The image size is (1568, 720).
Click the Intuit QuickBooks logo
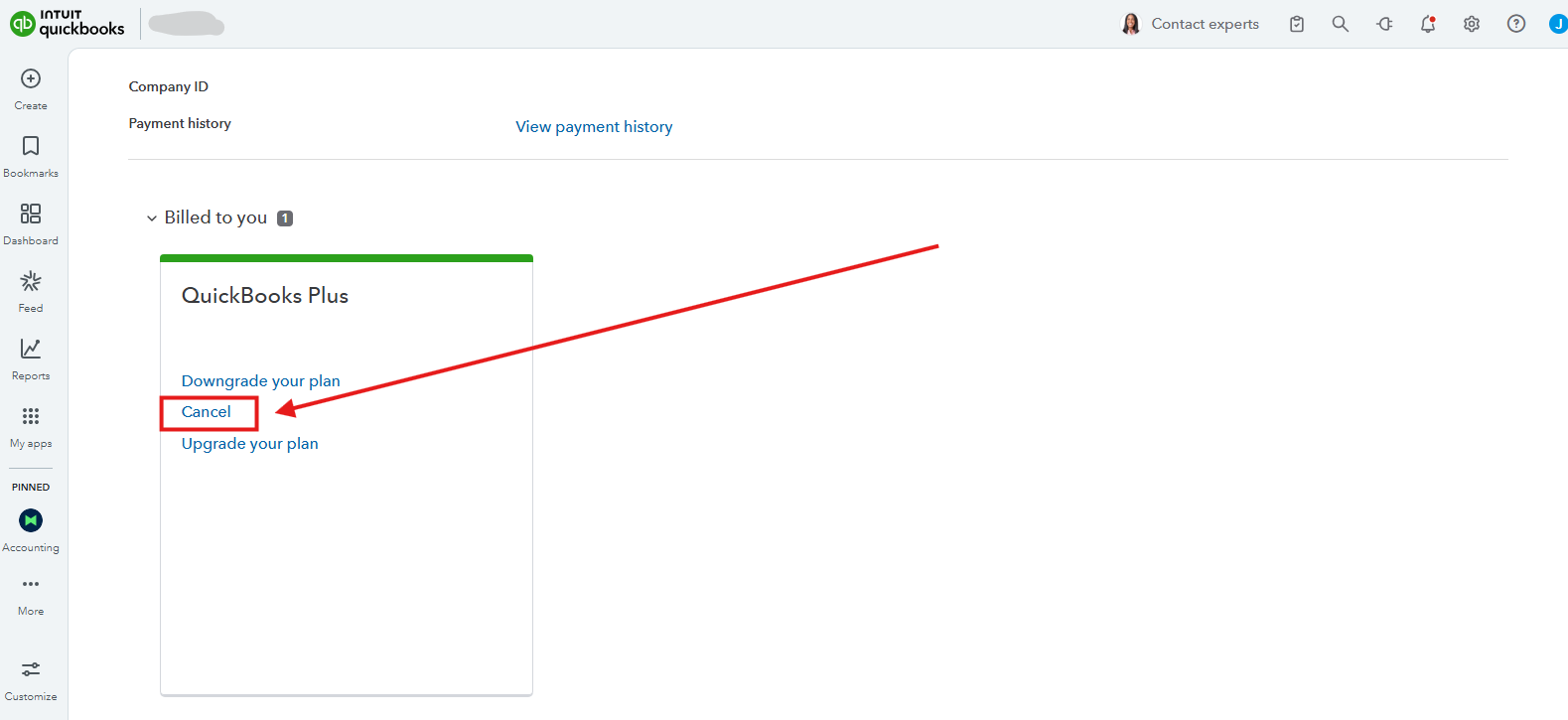(68, 24)
